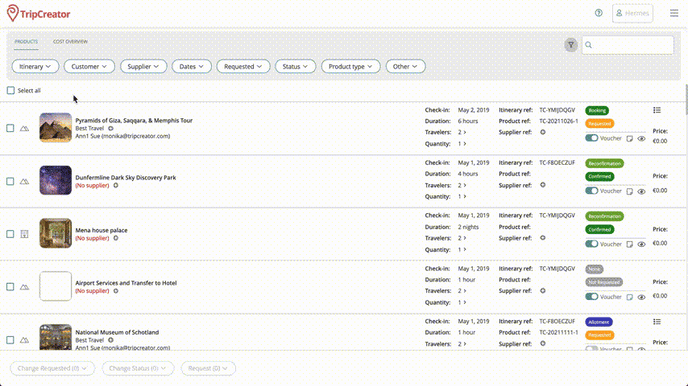
Task: Select the Pyramids of Giza row checkbox
Action: (x=10, y=128)
